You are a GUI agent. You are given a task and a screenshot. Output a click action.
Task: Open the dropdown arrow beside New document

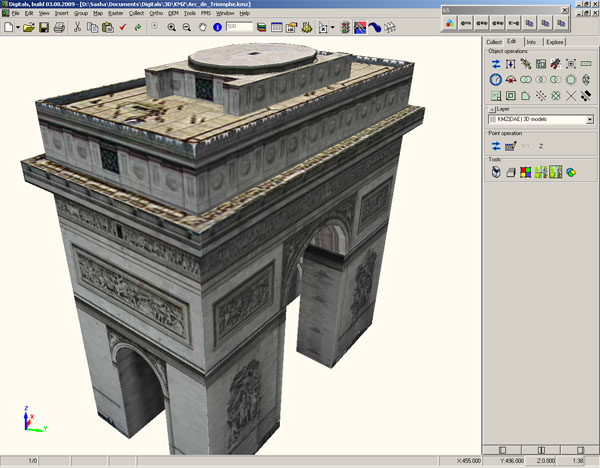[18, 28]
